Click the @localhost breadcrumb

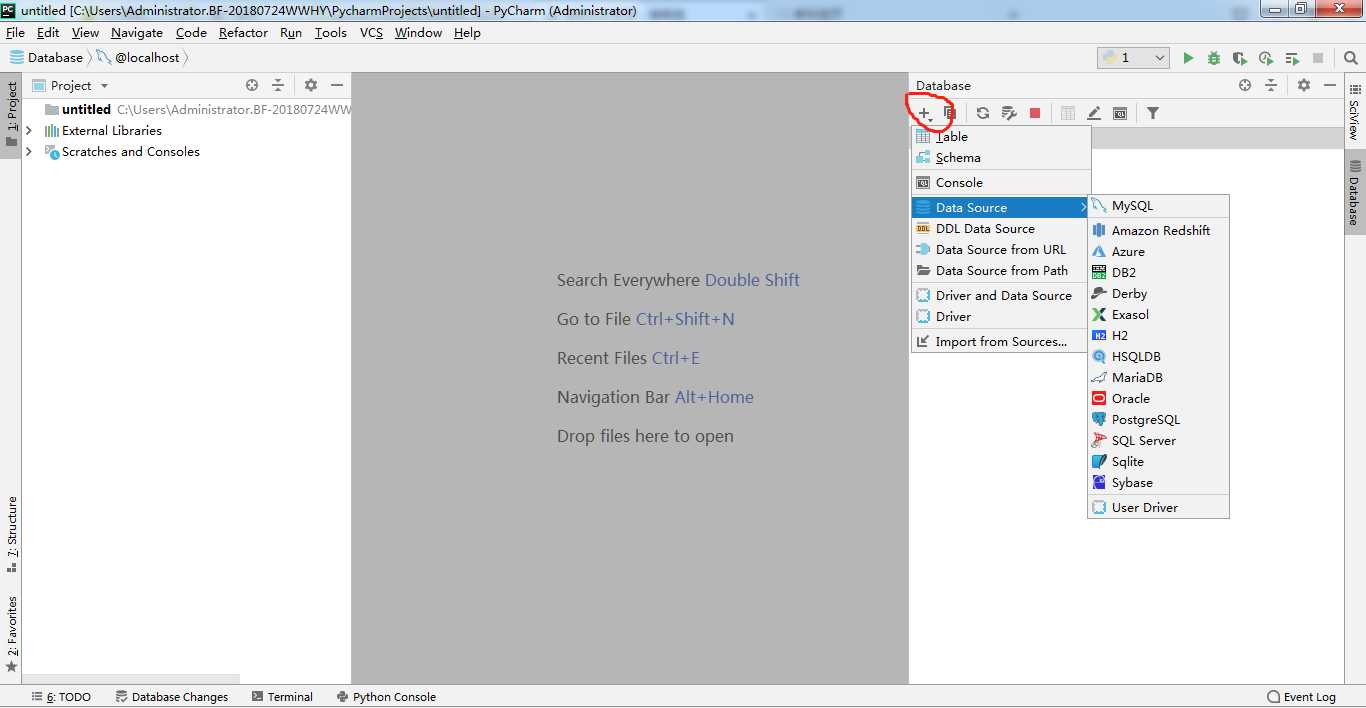[138, 58]
